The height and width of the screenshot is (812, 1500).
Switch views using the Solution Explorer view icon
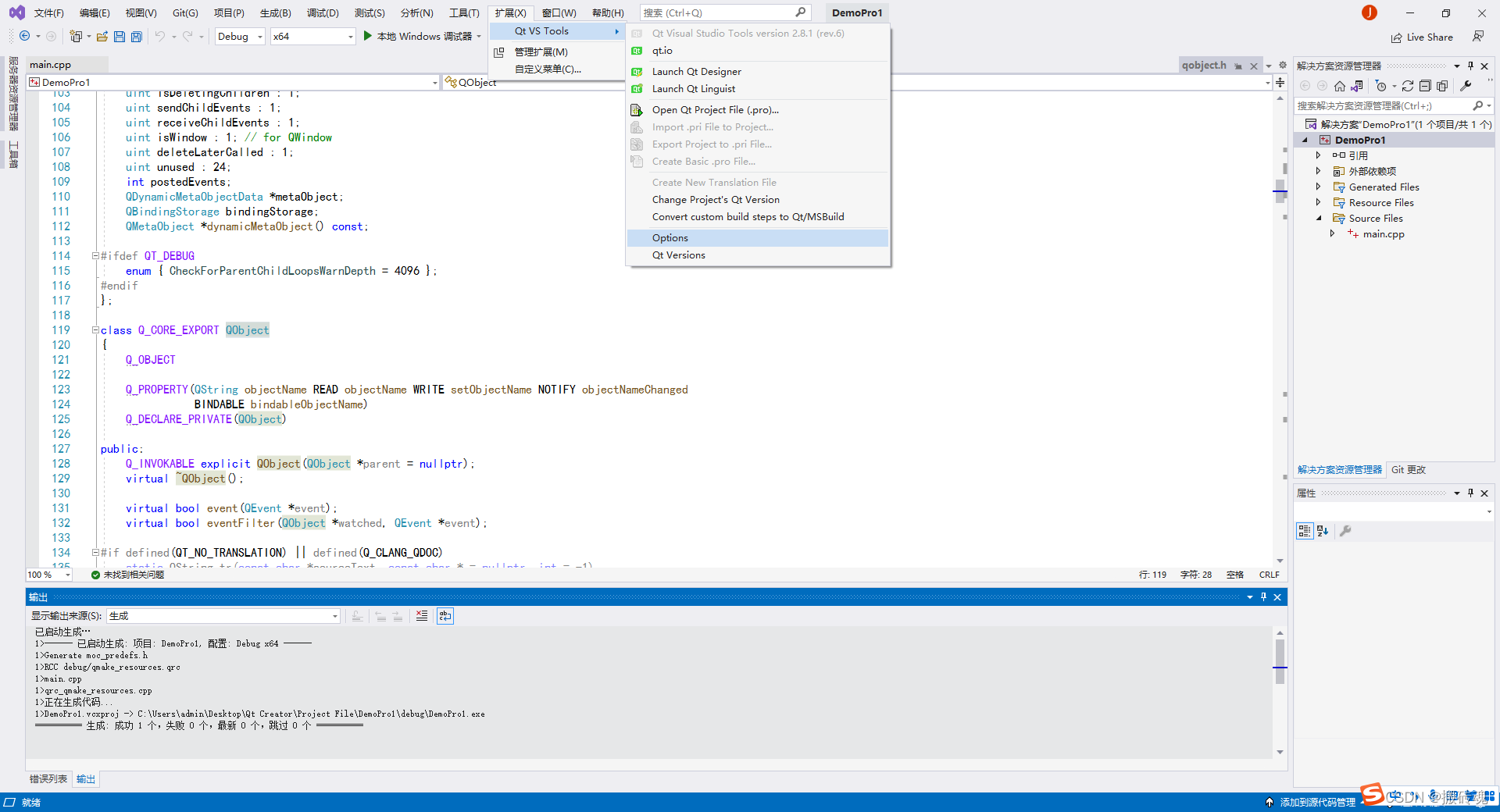pyautogui.click(x=1357, y=86)
